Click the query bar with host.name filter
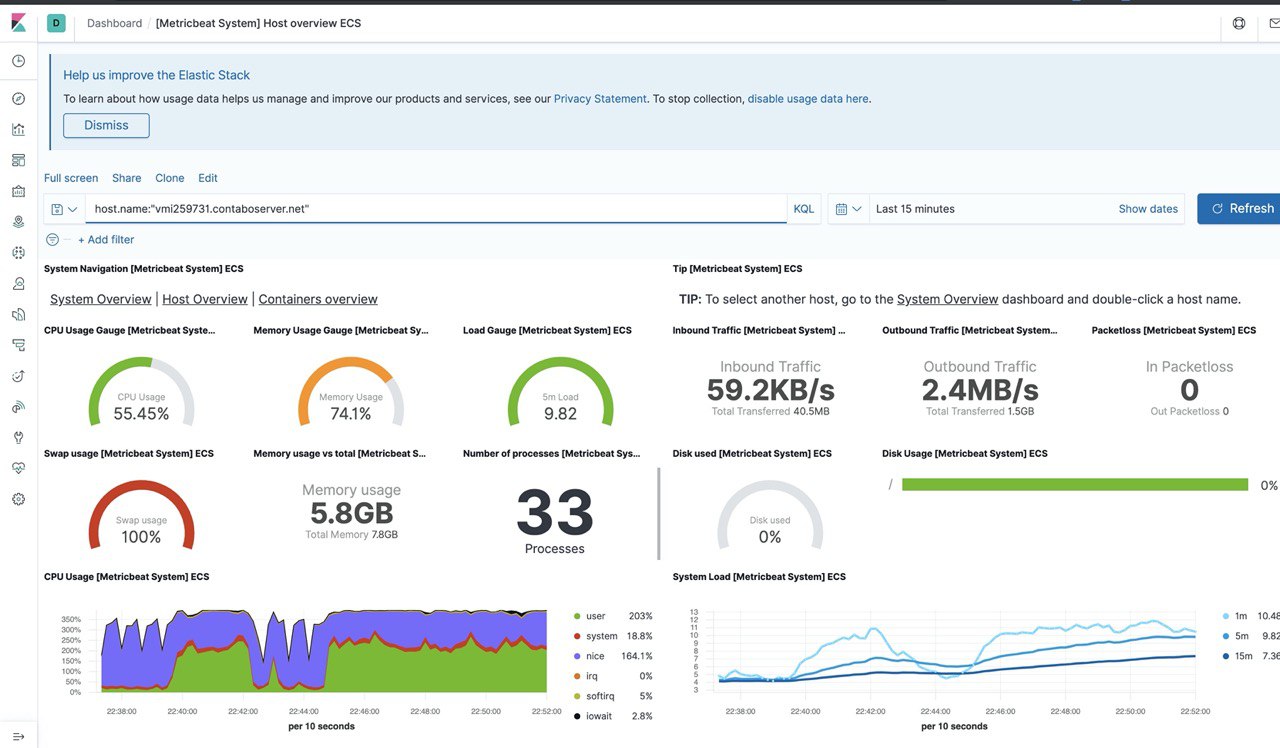Image resolution: width=1280 pixels, height=748 pixels. [x=436, y=209]
